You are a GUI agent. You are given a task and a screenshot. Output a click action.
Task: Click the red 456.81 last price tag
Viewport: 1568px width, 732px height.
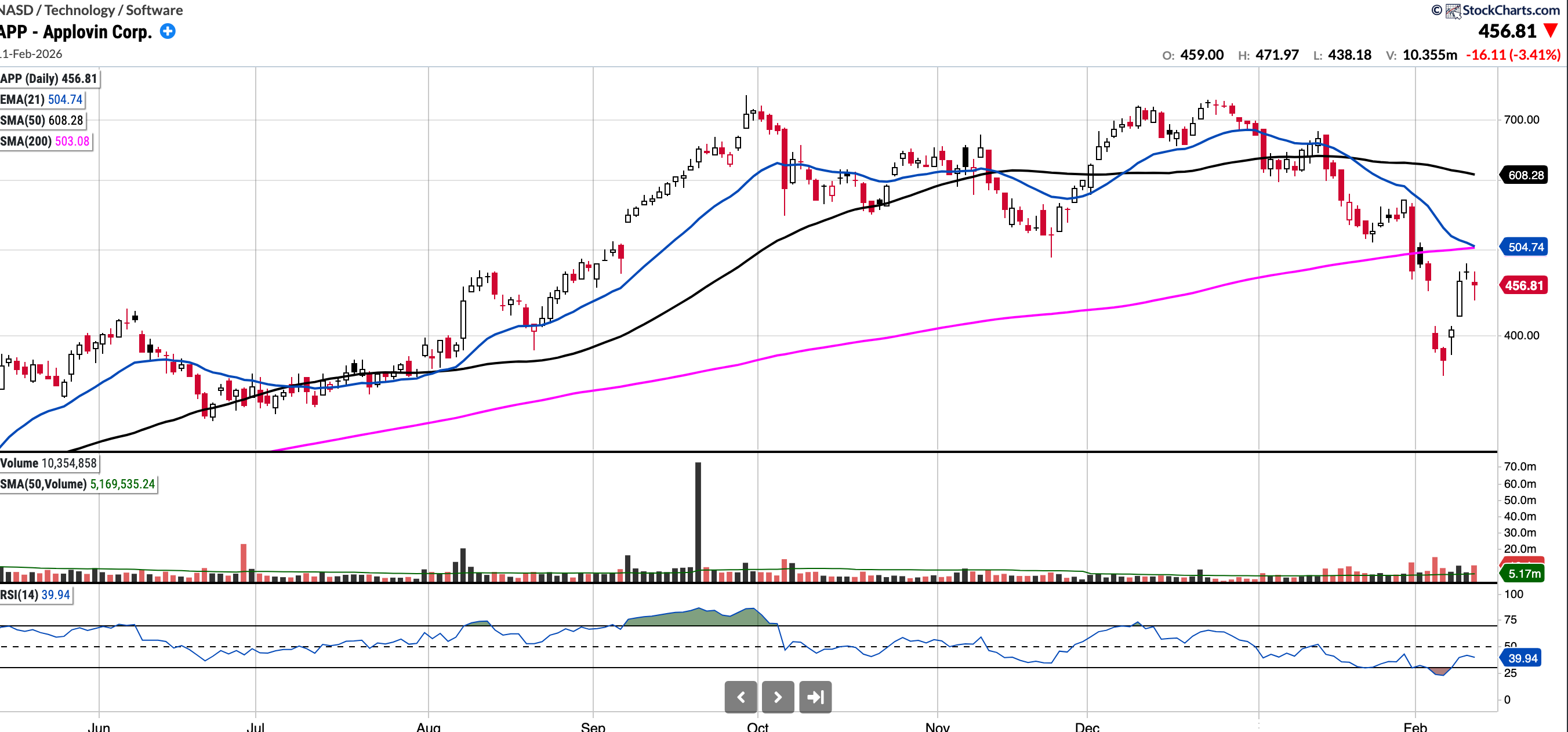click(x=1523, y=285)
